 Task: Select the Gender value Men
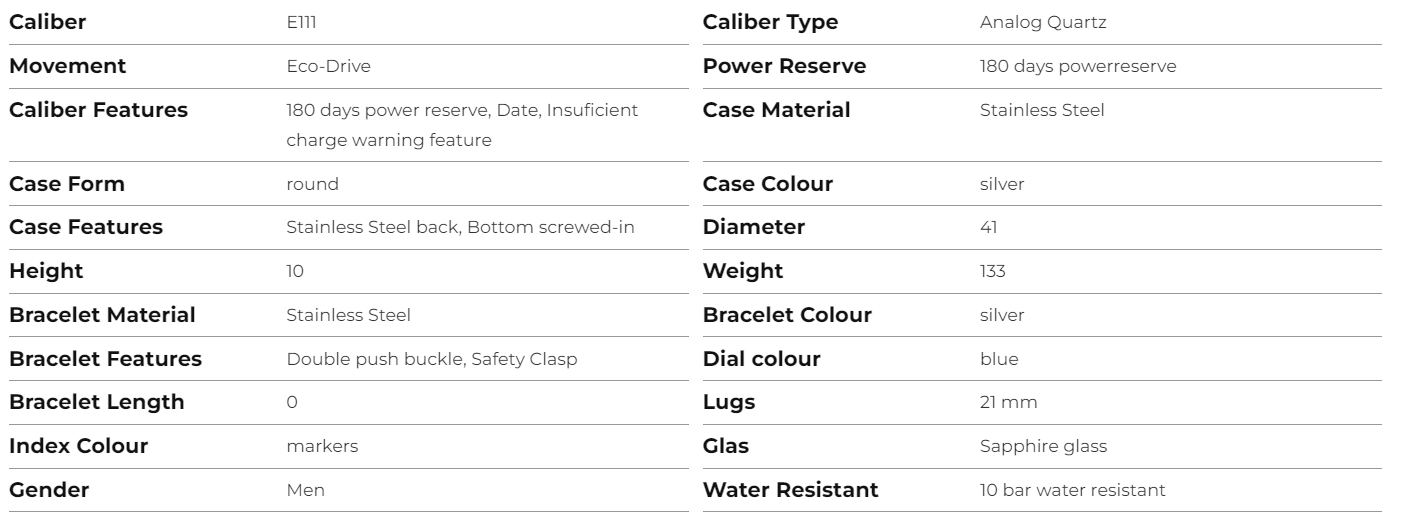coord(305,490)
